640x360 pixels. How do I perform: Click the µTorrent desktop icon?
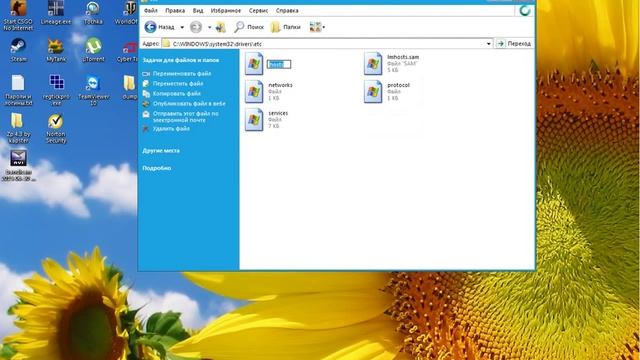[93, 50]
